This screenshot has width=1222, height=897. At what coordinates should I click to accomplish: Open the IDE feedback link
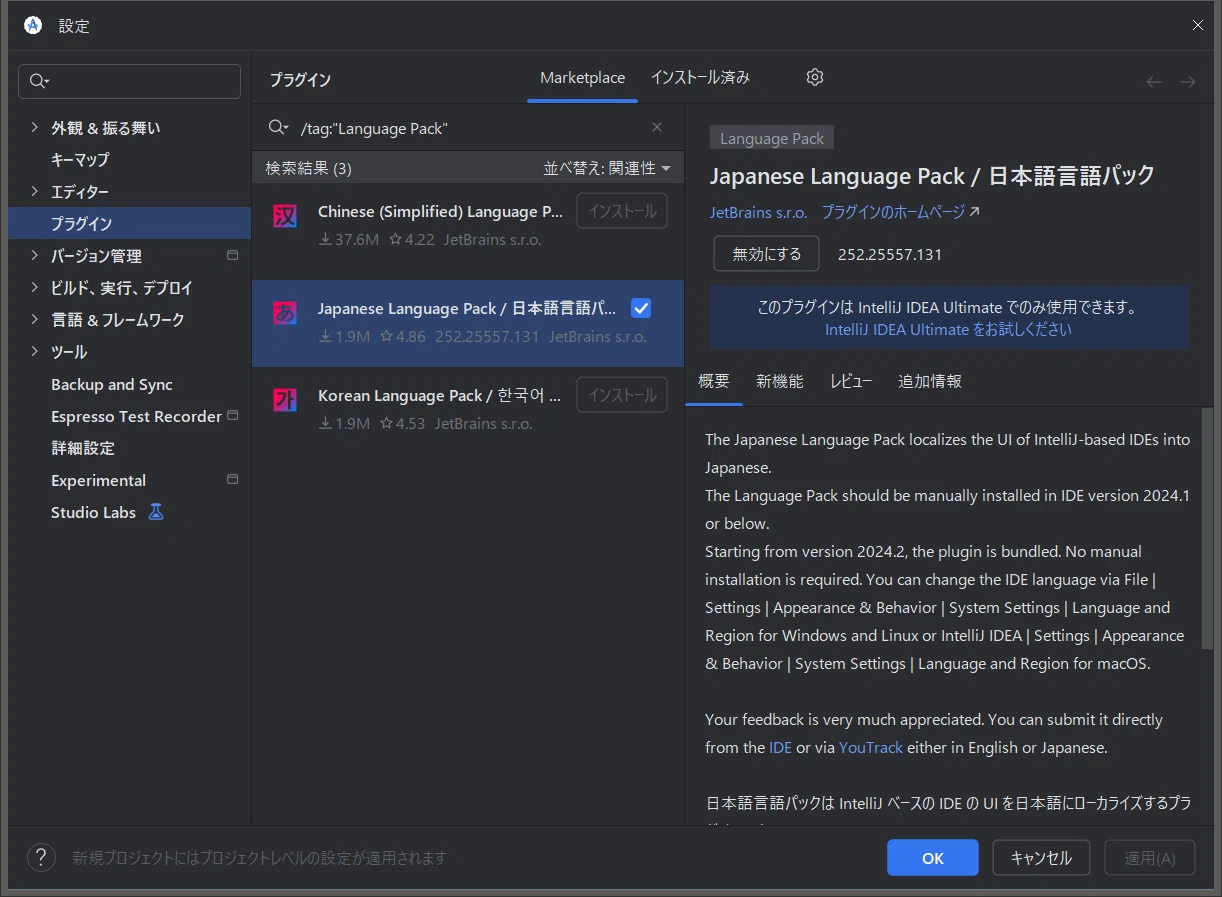tap(780, 747)
